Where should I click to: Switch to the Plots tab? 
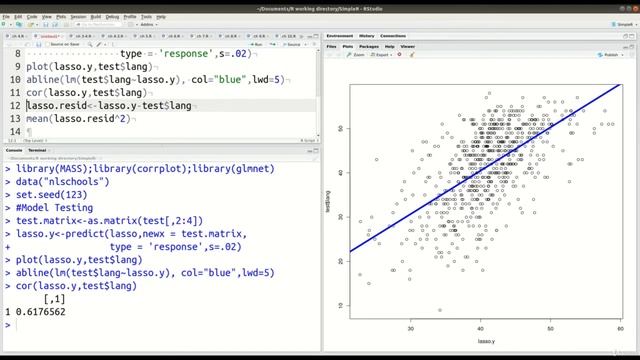(x=348, y=47)
